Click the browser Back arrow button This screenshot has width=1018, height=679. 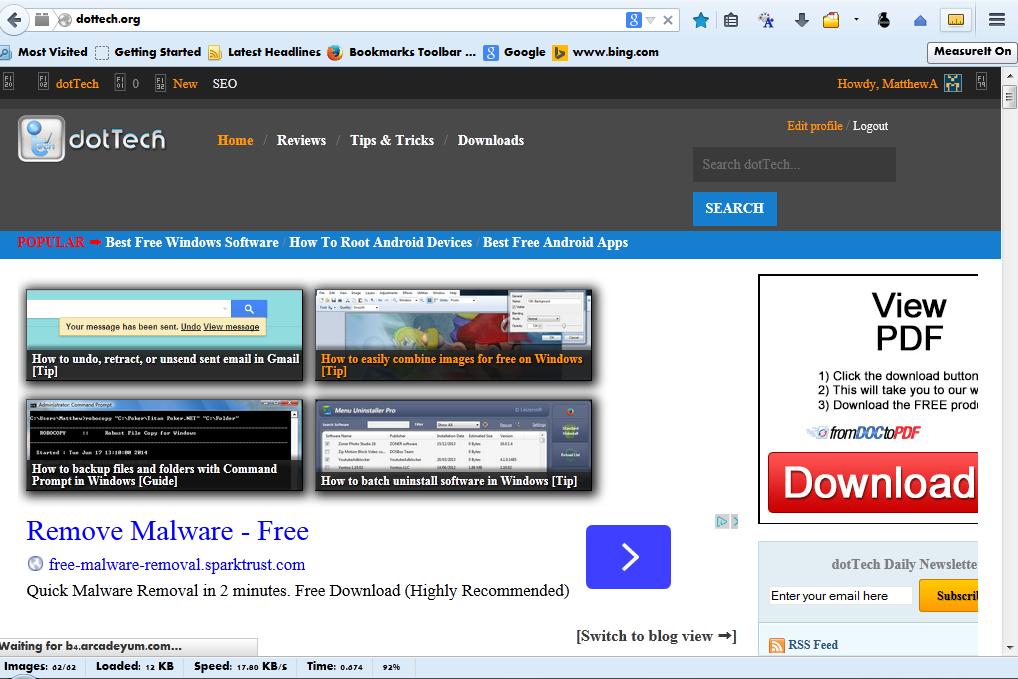coord(13,19)
